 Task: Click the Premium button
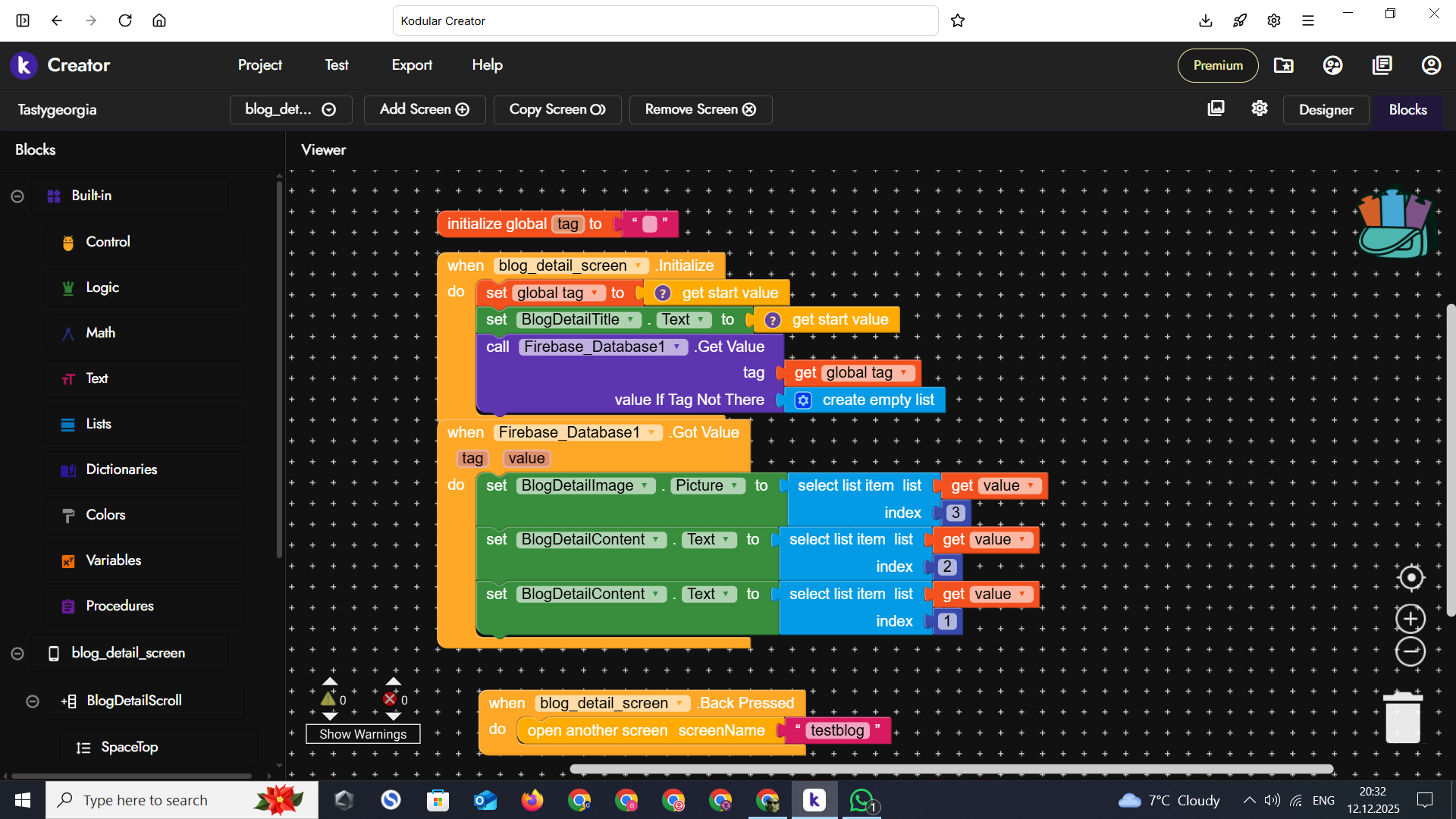point(1217,65)
